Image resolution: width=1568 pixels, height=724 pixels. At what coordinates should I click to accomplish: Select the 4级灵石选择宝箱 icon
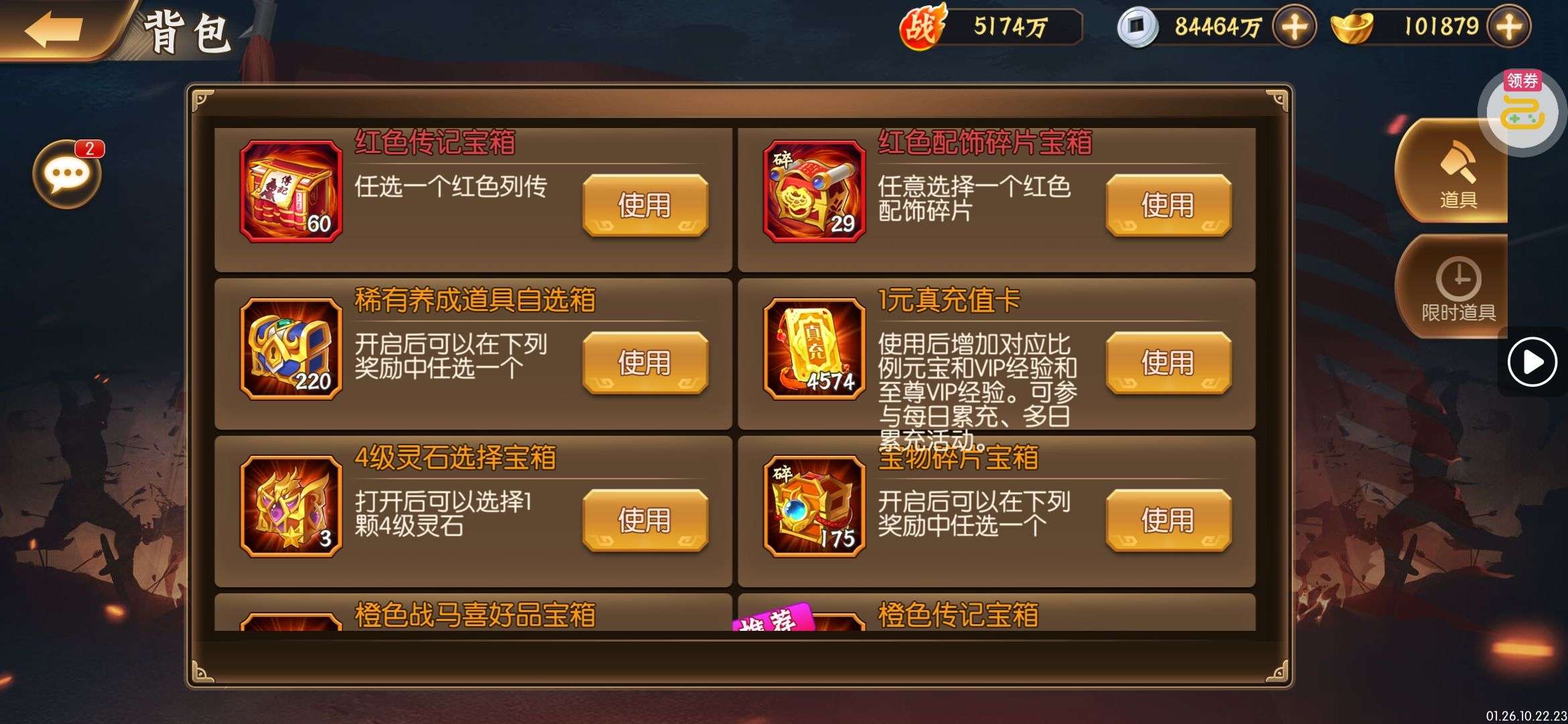point(291,506)
